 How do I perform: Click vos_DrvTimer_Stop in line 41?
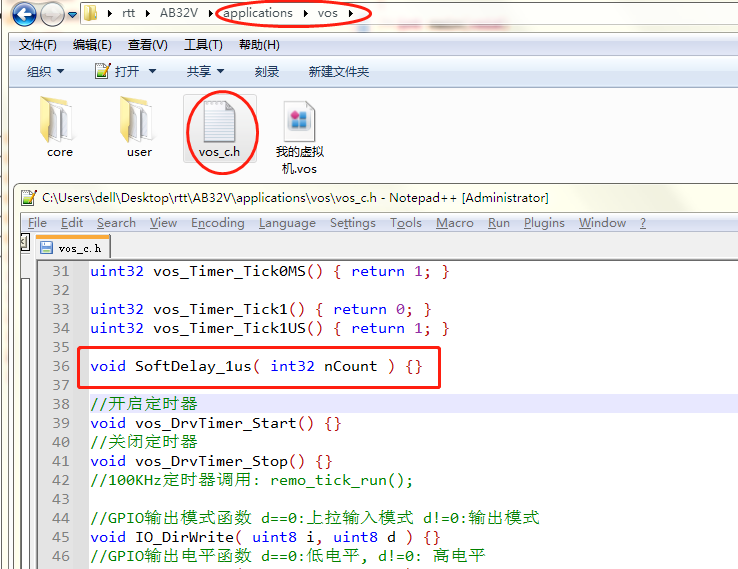click(211, 461)
